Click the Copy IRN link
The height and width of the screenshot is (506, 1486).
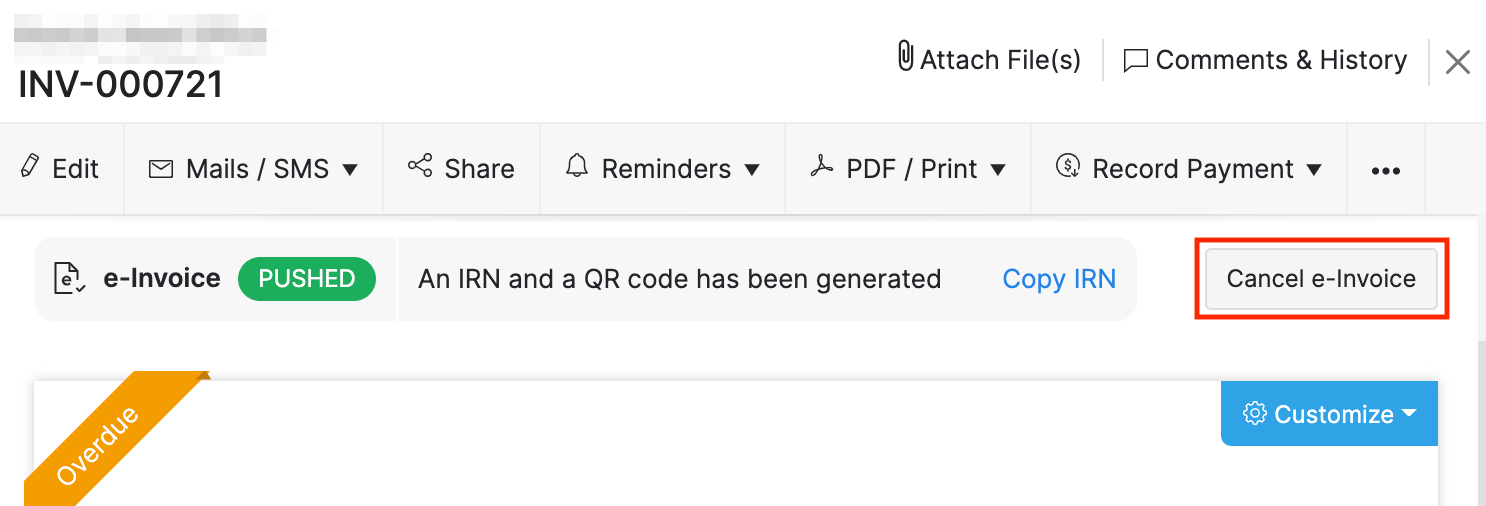coord(1059,279)
